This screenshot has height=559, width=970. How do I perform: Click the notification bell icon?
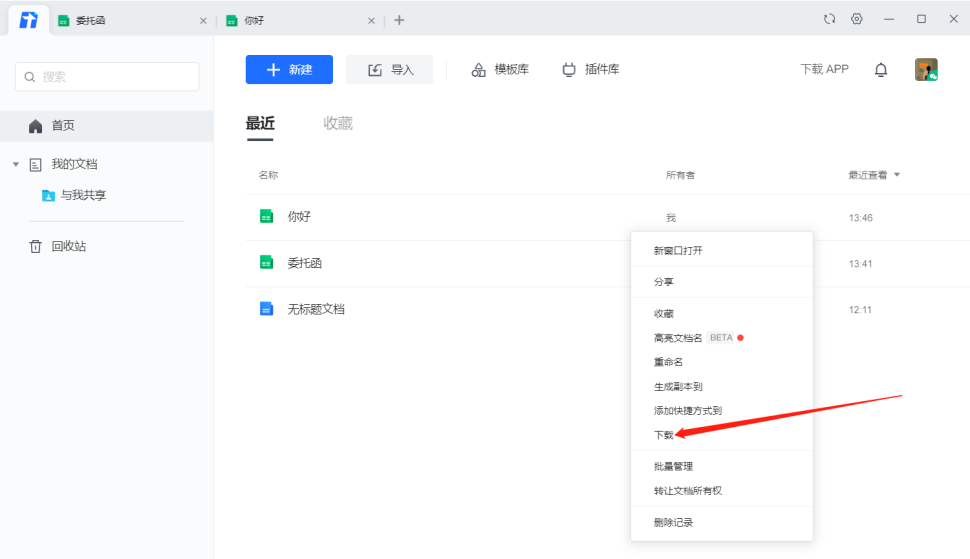coord(881,69)
